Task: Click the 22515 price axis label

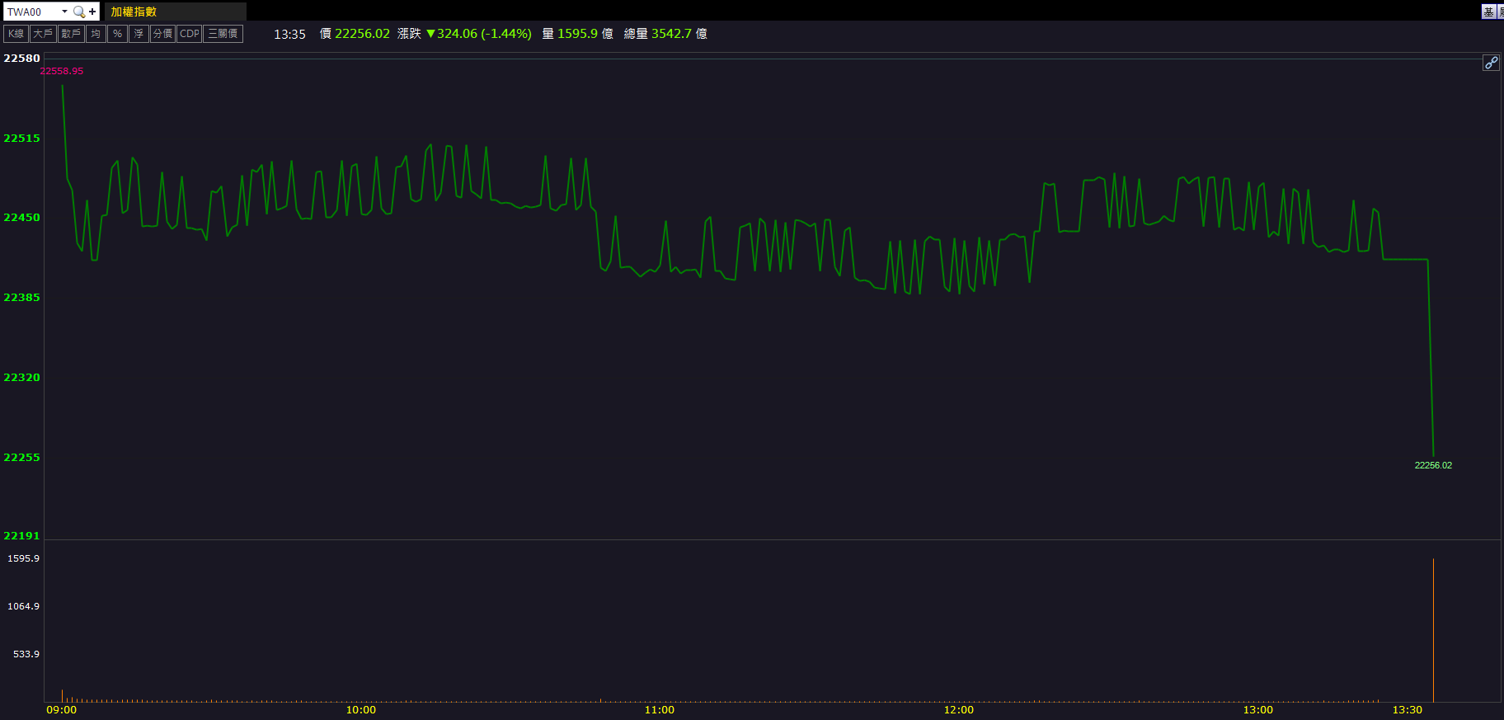Action: 22,138
